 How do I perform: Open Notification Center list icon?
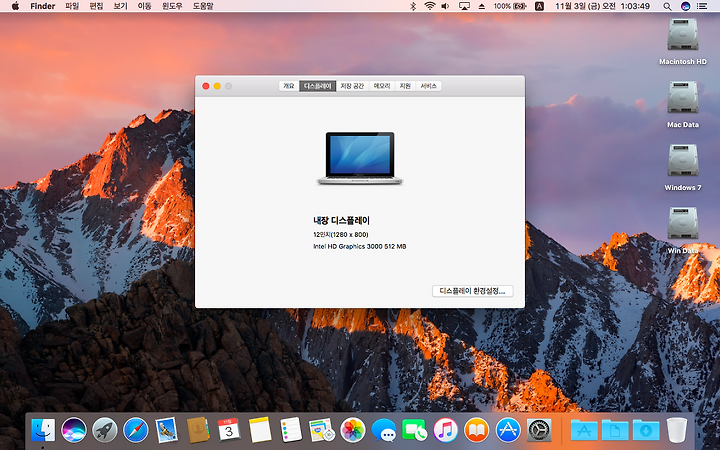702,6
